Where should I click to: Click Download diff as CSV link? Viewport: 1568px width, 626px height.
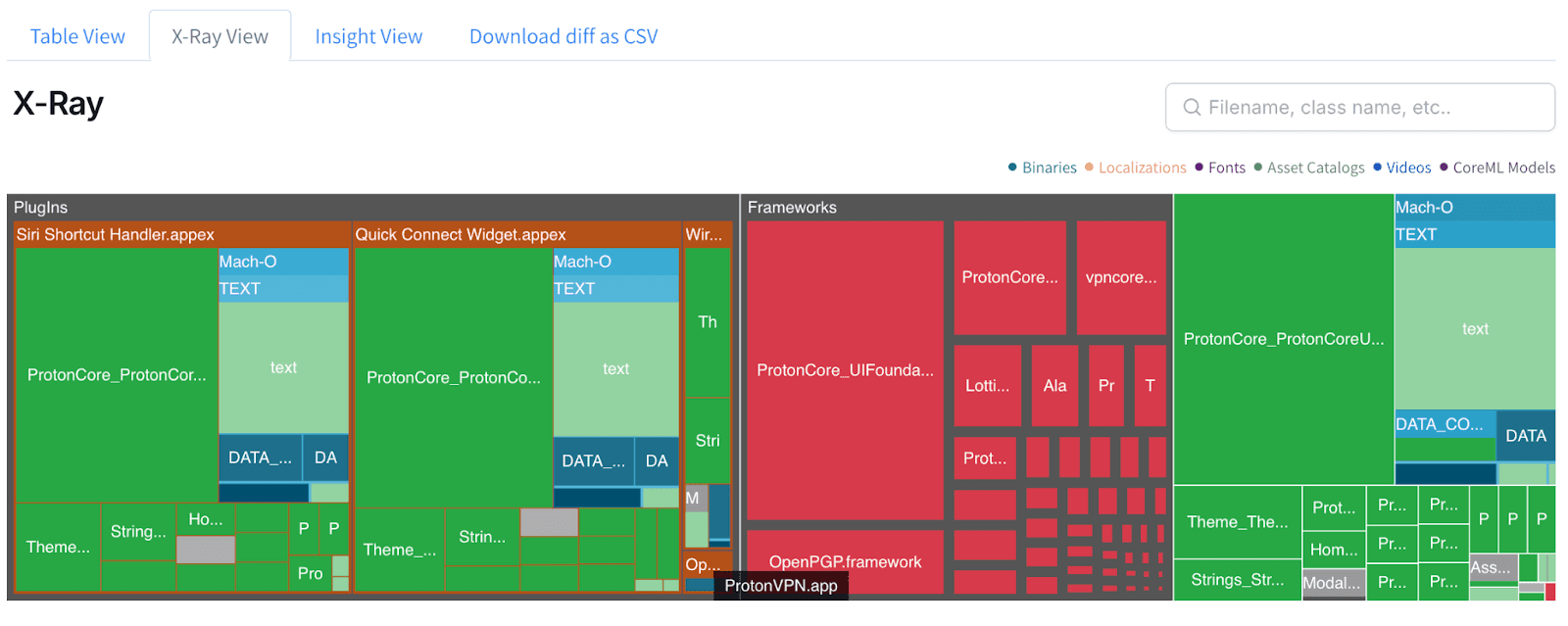pyautogui.click(x=563, y=37)
